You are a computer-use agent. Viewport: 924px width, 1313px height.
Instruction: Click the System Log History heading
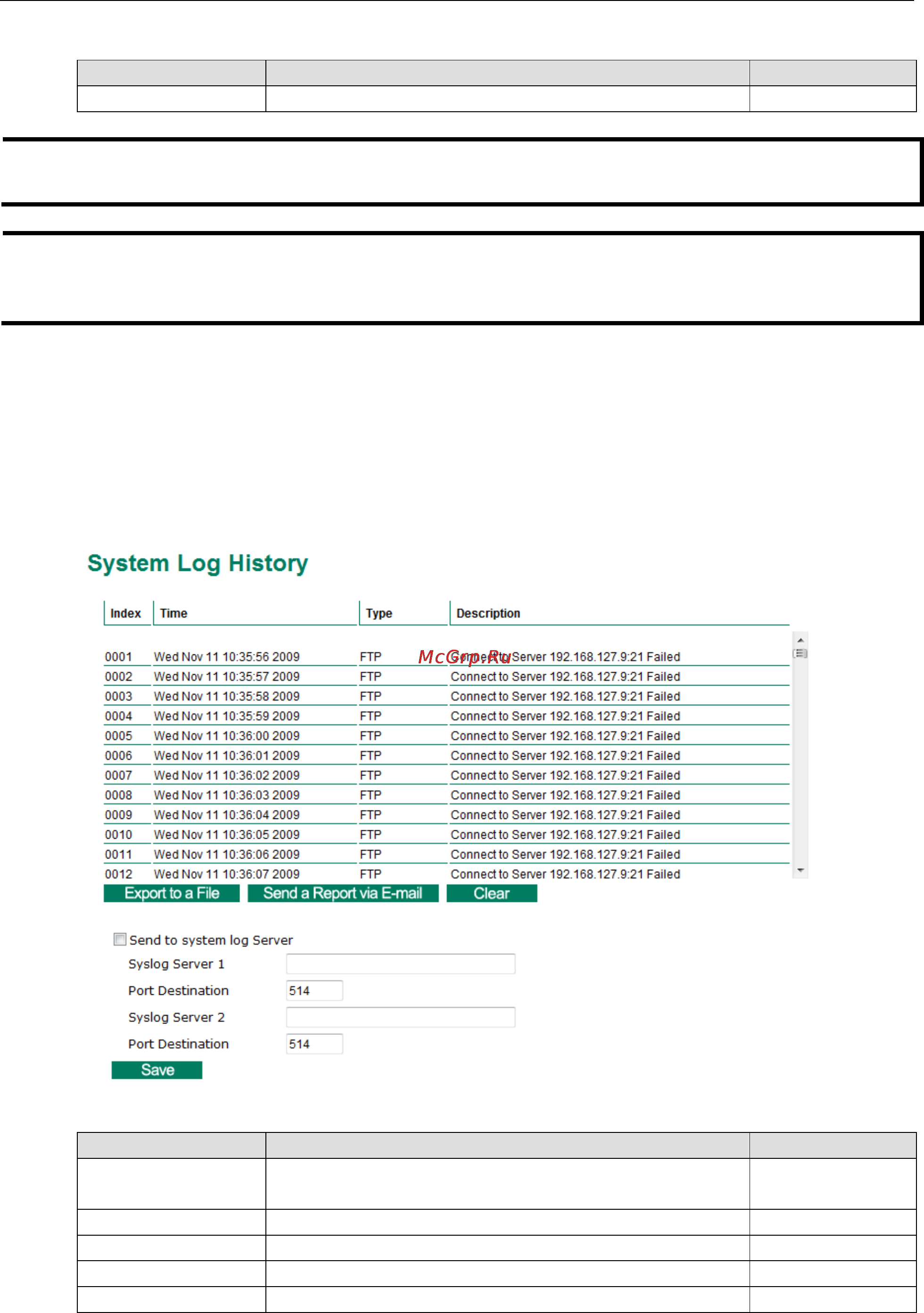[198, 563]
